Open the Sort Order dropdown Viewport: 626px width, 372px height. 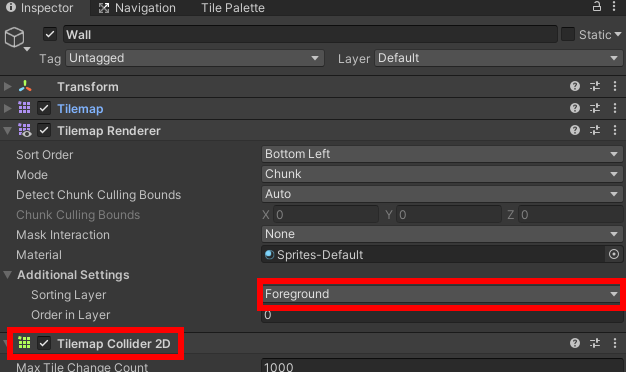(x=442, y=154)
